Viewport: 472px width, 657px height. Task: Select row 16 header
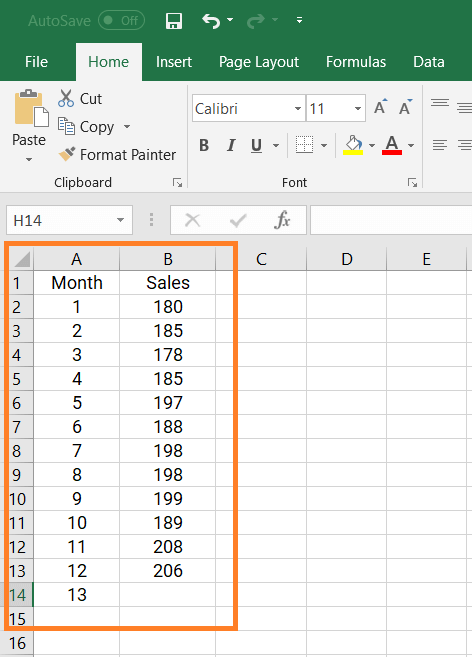pos(18,643)
